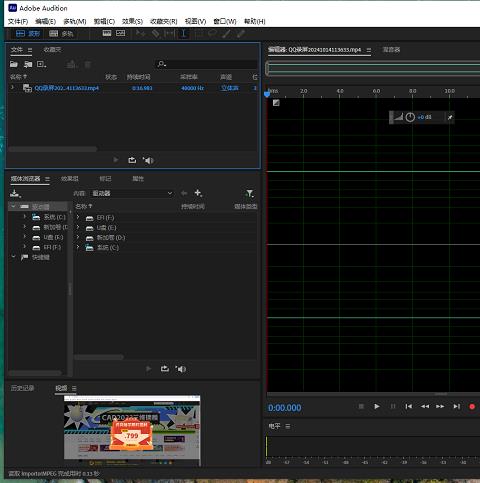The width and height of the screenshot is (480, 483).
Task: Click Move playhead to previous button
Action: [409, 406]
